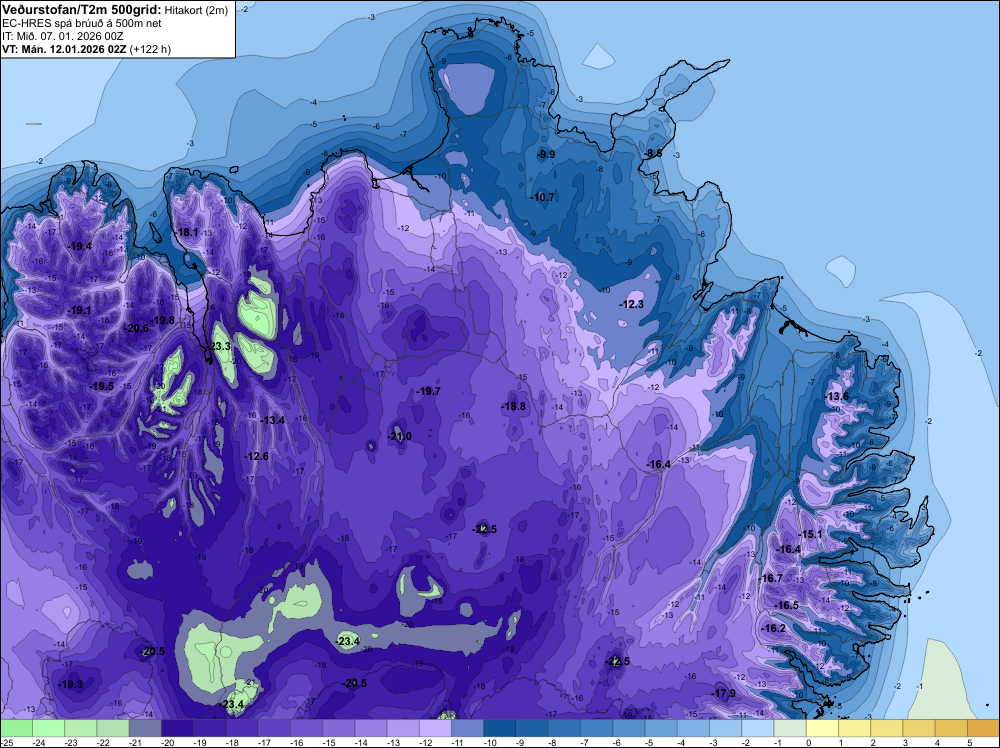Click the -12.3 temperature label
Image resolution: width=1000 pixels, height=748 pixels.
click(x=631, y=304)
